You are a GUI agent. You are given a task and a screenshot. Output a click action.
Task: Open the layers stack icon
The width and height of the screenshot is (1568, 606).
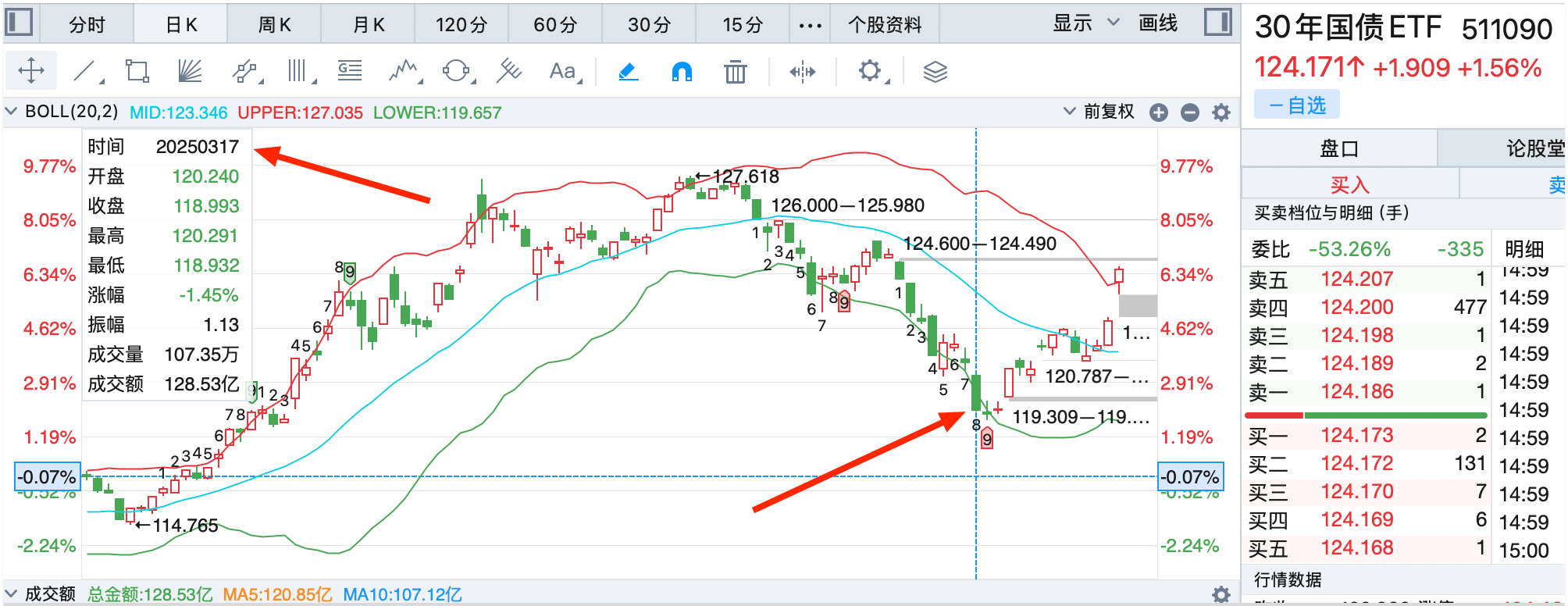(x=935, y=72)
